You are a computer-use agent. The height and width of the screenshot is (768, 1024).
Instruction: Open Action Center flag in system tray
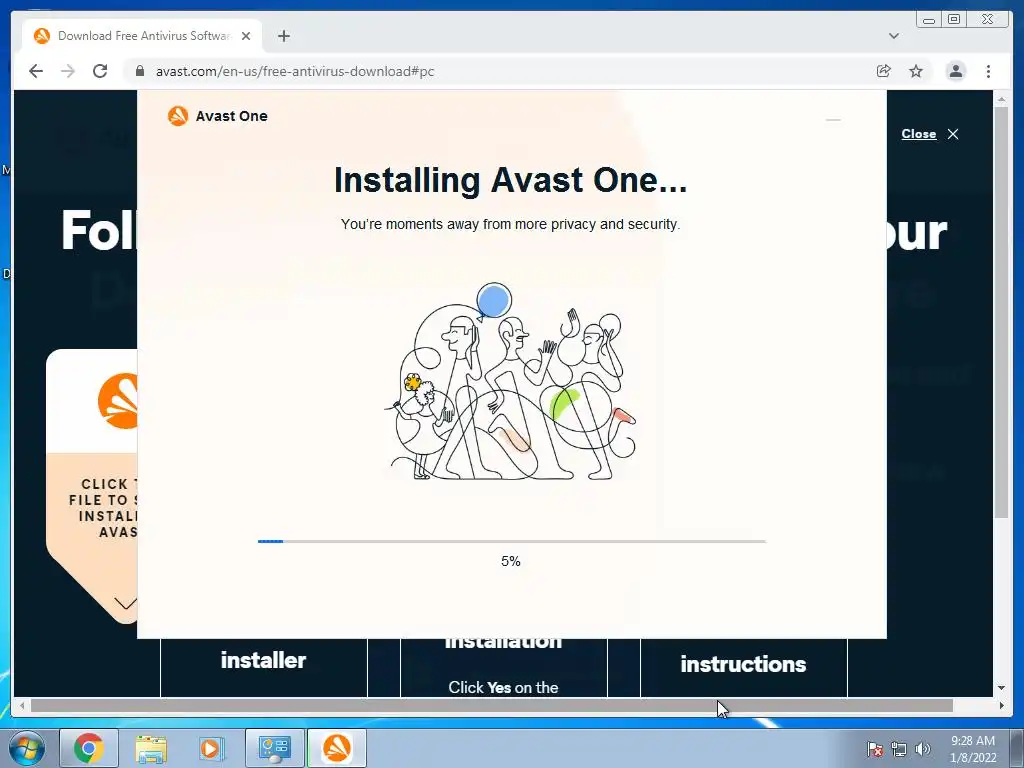point(875,749)
